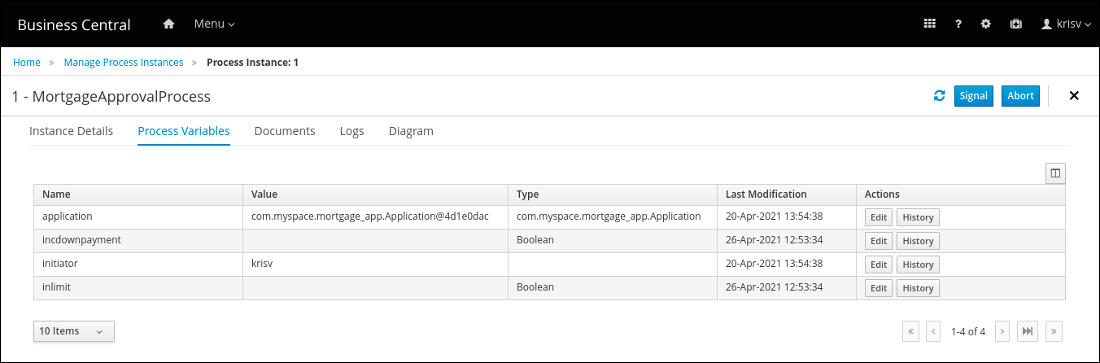The height and width of the screenshot is (363, 1100).
Task: Open the apps grid icon
Action: point(930,24)
